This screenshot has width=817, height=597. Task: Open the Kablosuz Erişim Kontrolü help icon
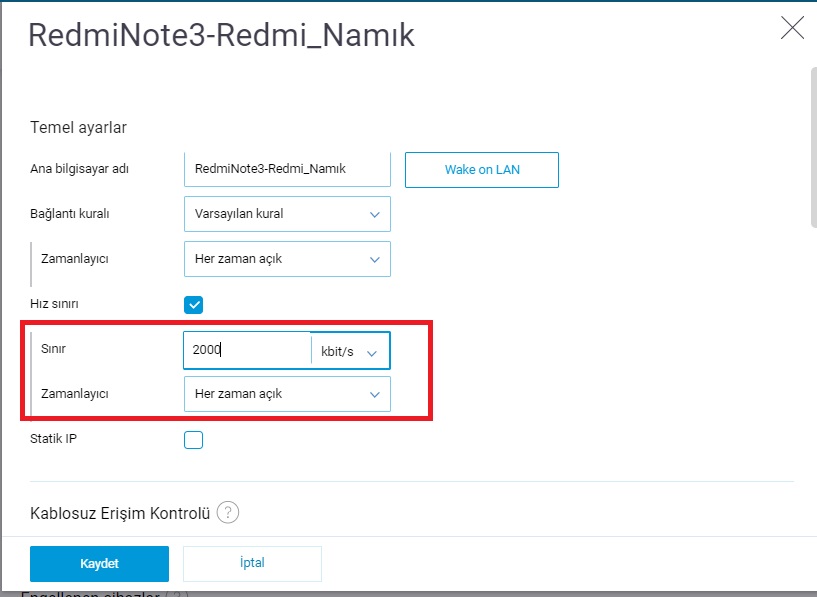[228, 513]
